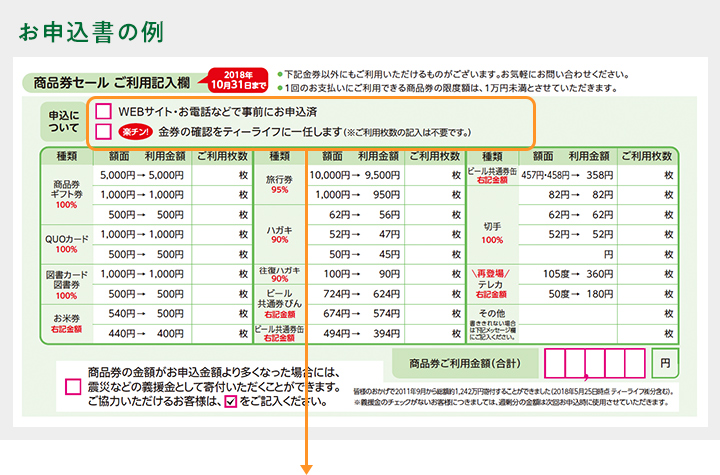The width and height of the screenshot is (720, 475).
Task: Click the 旅行券 95% category cell
Action: click(280, 185)
